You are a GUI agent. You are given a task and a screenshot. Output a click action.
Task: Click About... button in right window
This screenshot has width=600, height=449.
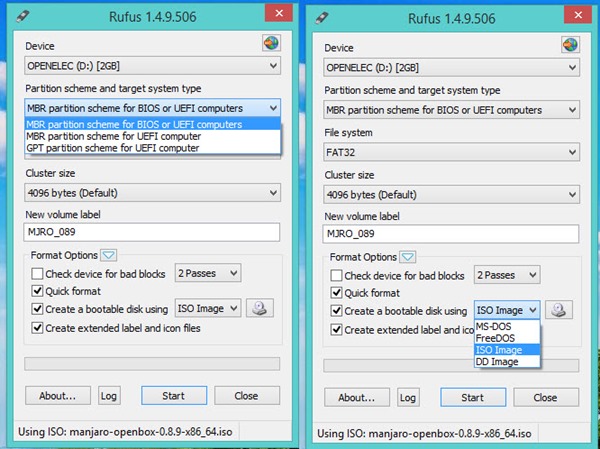(x=357, y=397)
